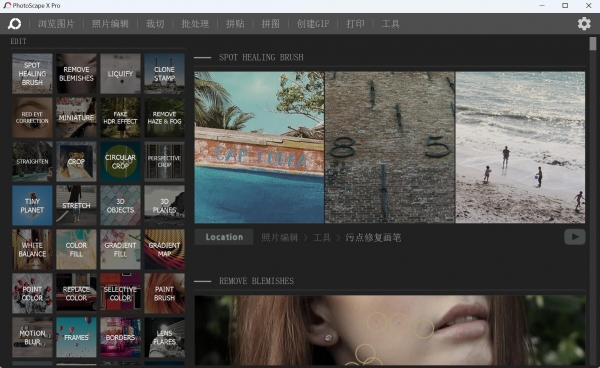Open the Replace Color tile
The width and height of the screenshot is (600, 368).
pyautogui.click(x=76, y=293)
